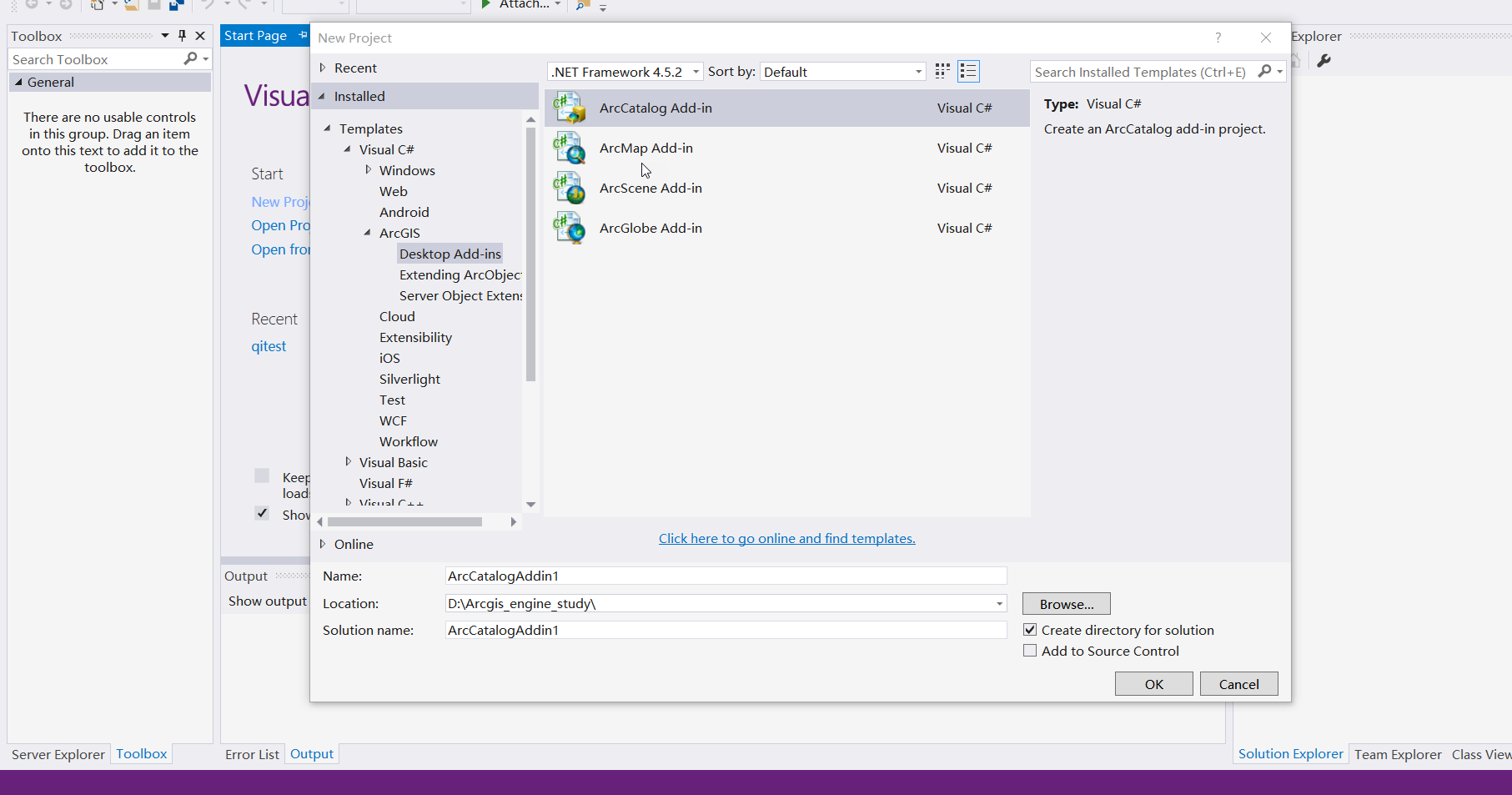The image size is (1512, 795).
Task: Select the ArcGlobe Add-in template icon
Action: pos(570,227)
